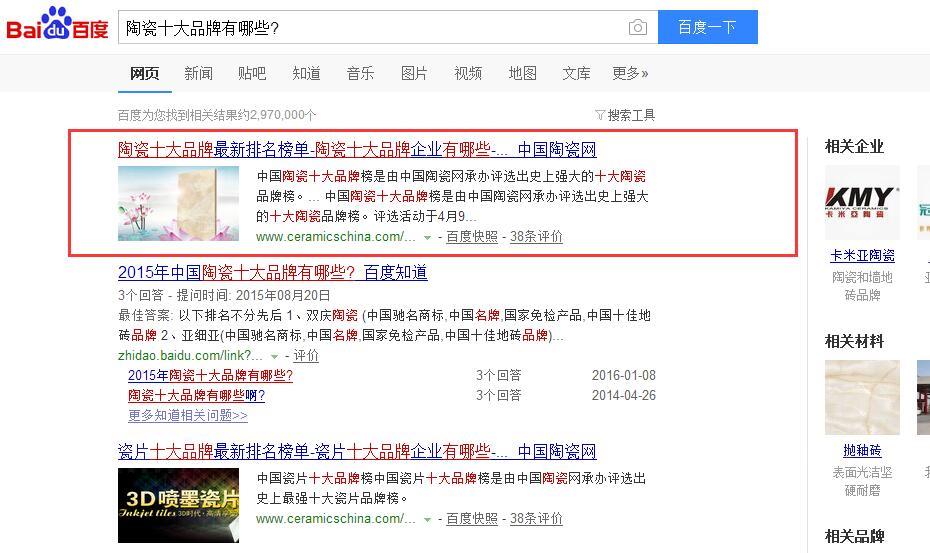
Task: Switch to the 图片 tab
Action: pos(414,73)
